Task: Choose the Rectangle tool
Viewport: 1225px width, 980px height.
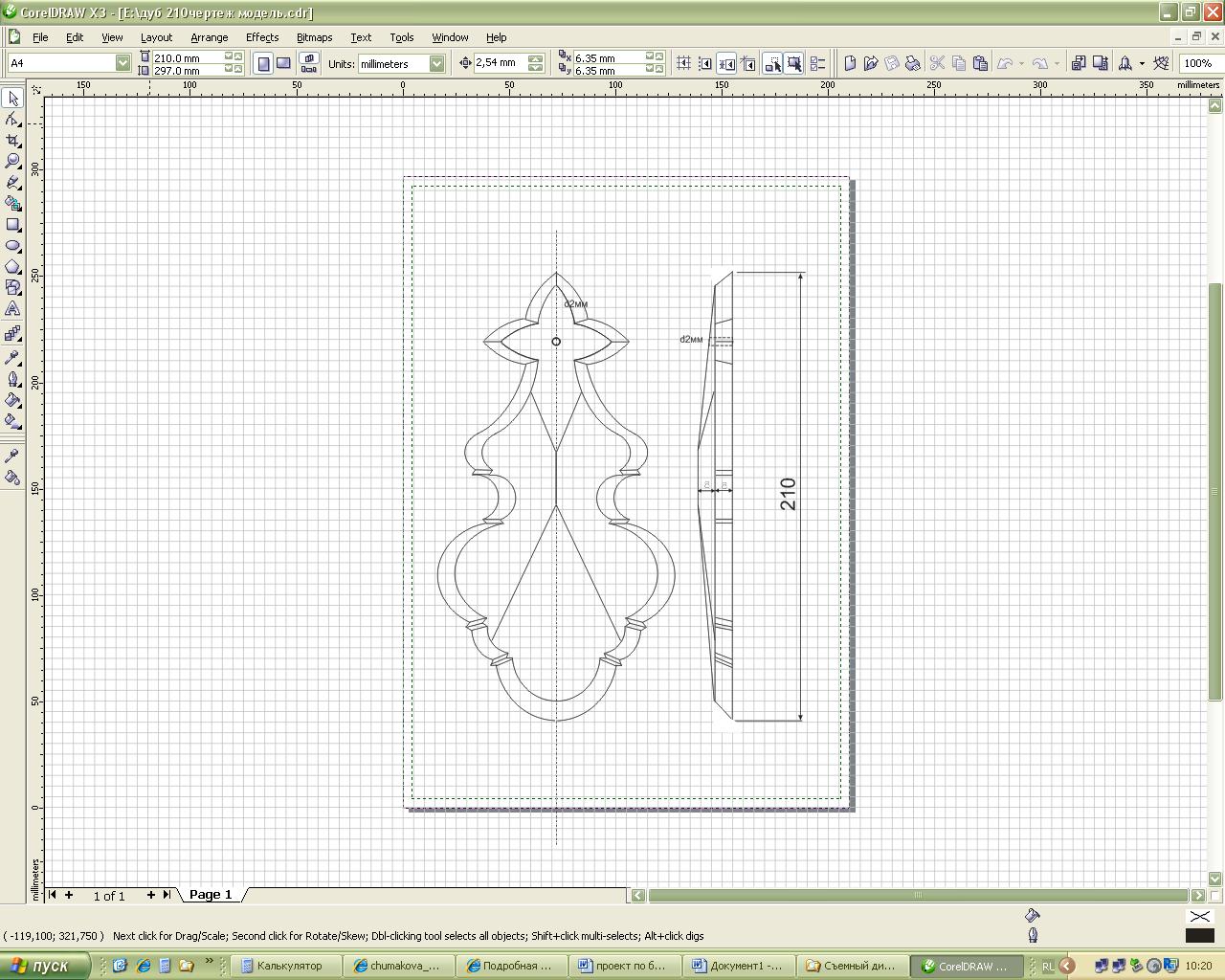Action: pyautogui.click(x=12, y=225)
